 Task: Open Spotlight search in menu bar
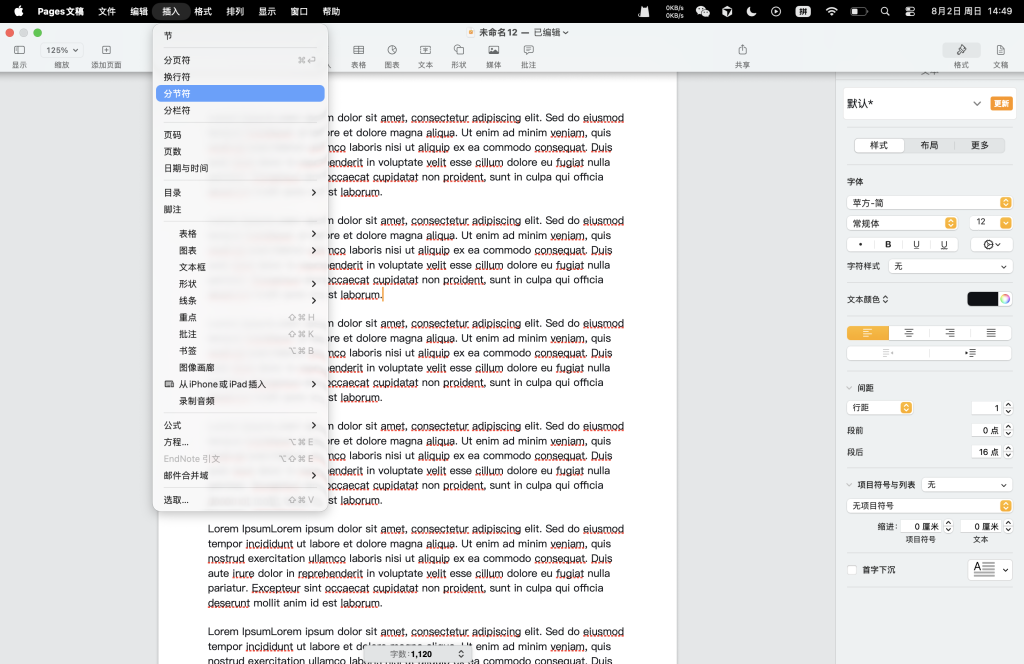[x=885, y=11]
